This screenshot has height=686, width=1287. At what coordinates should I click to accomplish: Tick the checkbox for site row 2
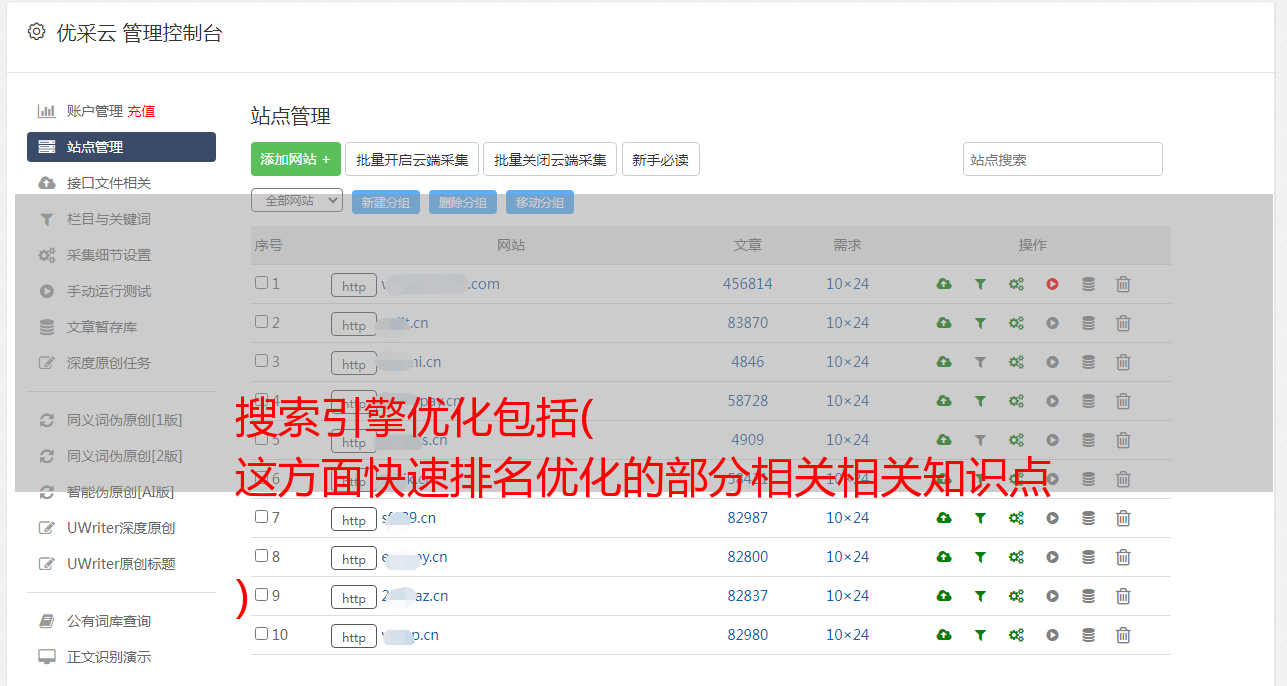click(x=261, y=322)
